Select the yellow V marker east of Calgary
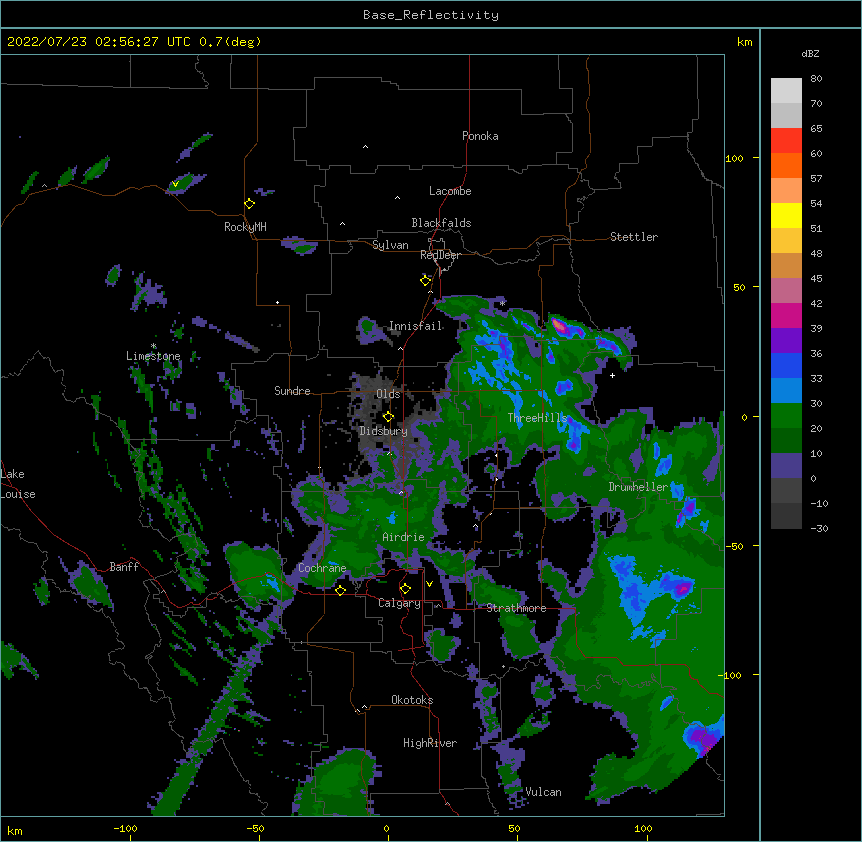The image size is (862, 842). coord(429,584)
